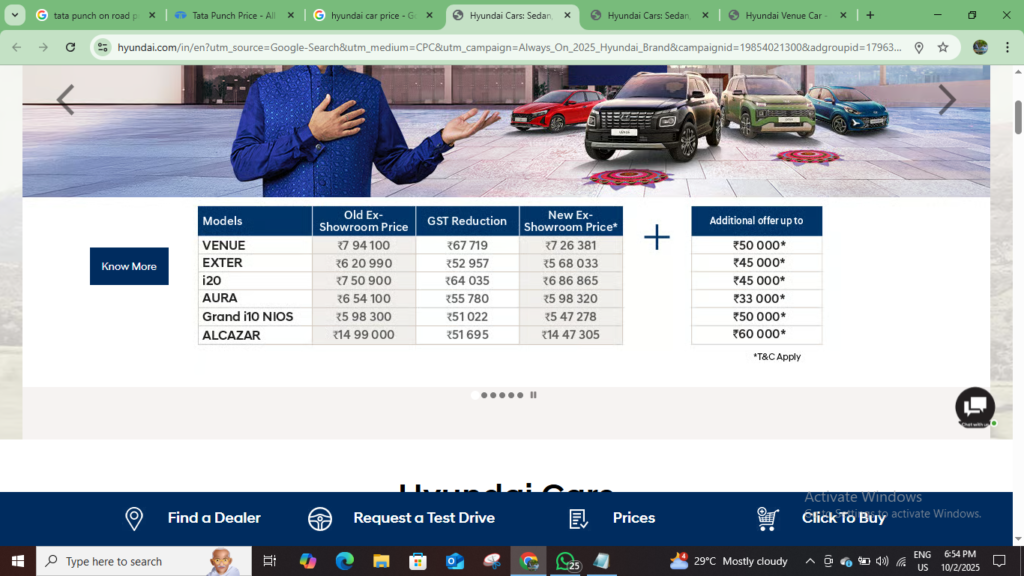Click the Find a Dealer location pin icon
Image resolution: width=1024 pixels, height=576 pixels.
pyautogui.click(x=134, y=518)
